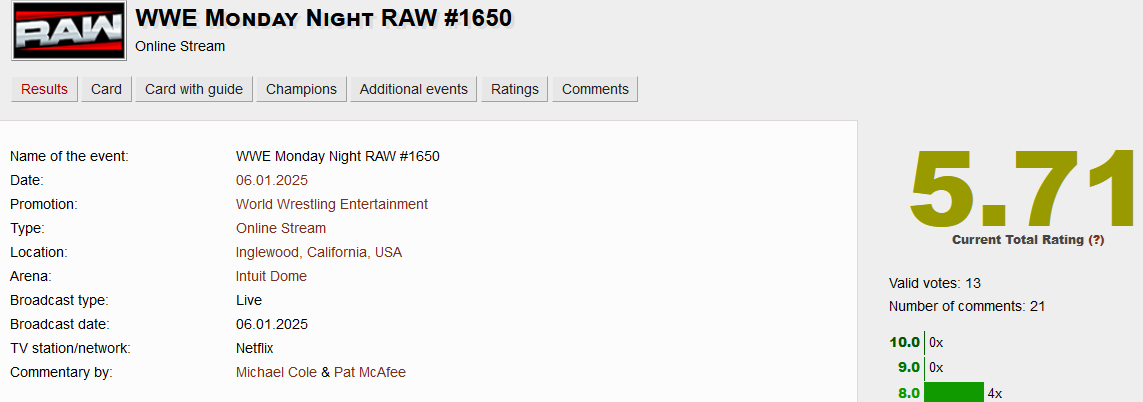Click the question mark rating help link

1096,240
